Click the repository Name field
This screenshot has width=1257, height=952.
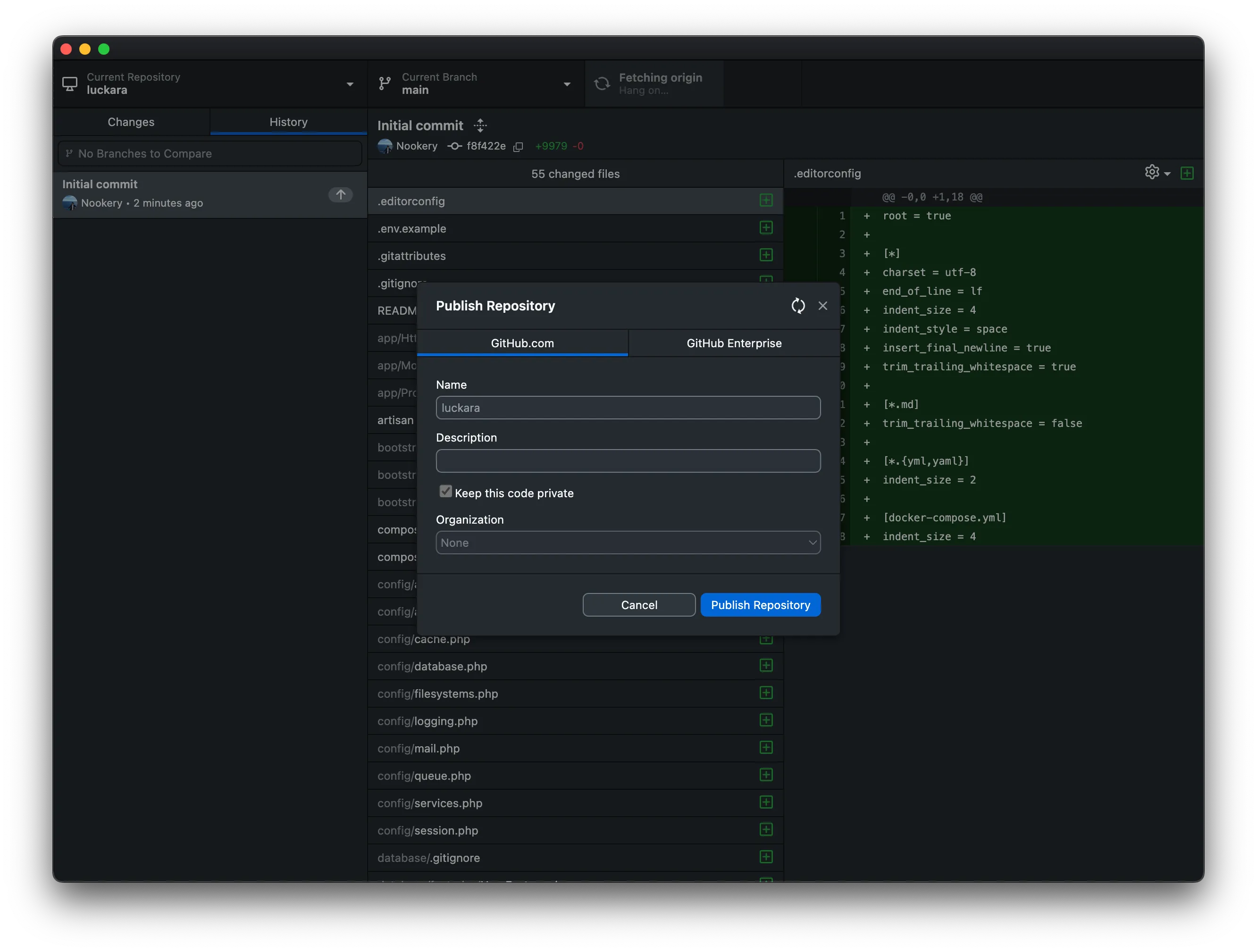pos(628,408)
